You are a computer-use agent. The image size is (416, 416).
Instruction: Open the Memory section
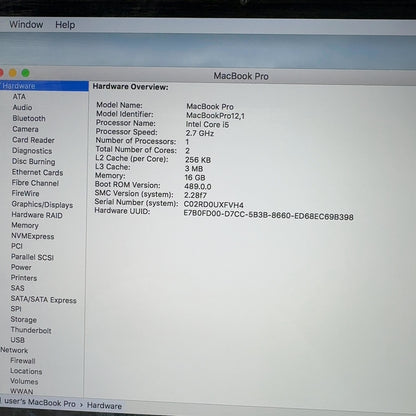click(x=25, y=226)
